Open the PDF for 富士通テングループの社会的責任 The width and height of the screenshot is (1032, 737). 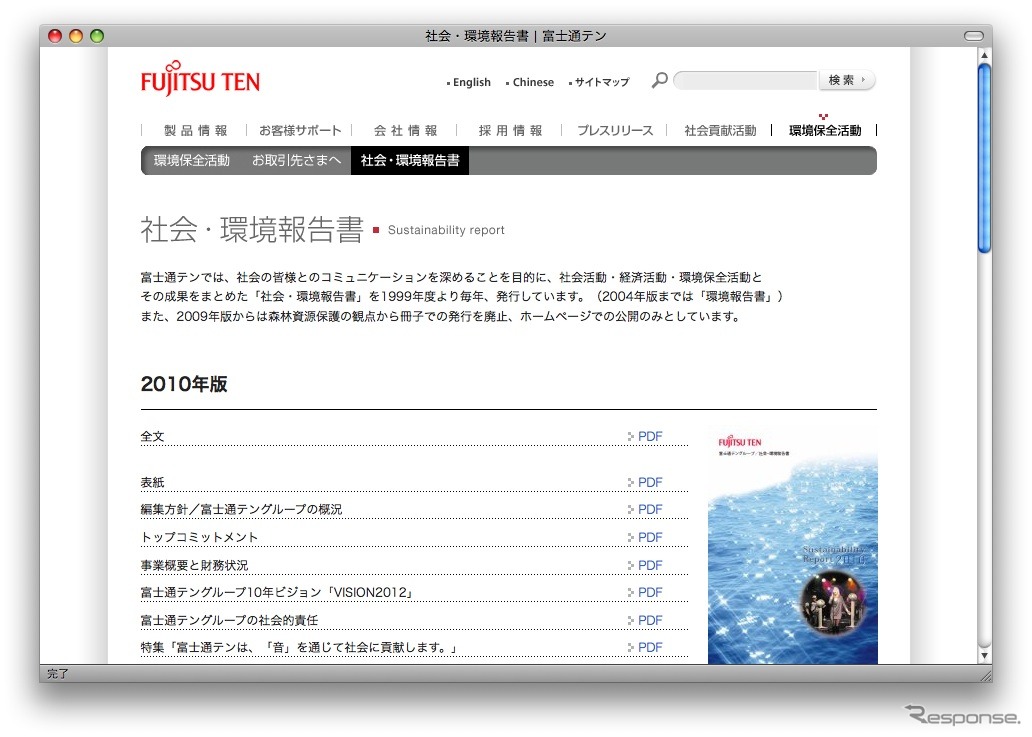point(648,620)
